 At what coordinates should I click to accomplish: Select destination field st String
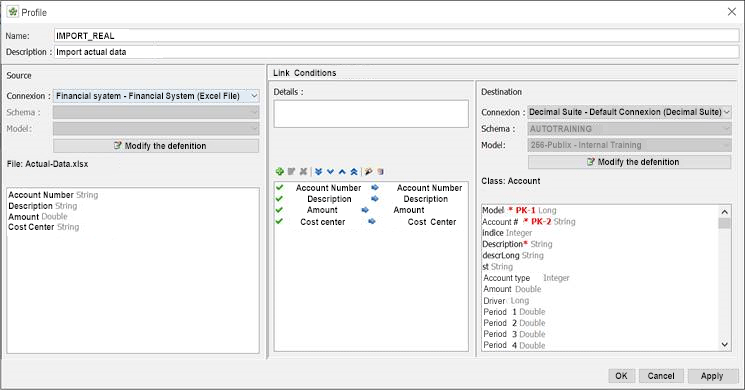497,266
